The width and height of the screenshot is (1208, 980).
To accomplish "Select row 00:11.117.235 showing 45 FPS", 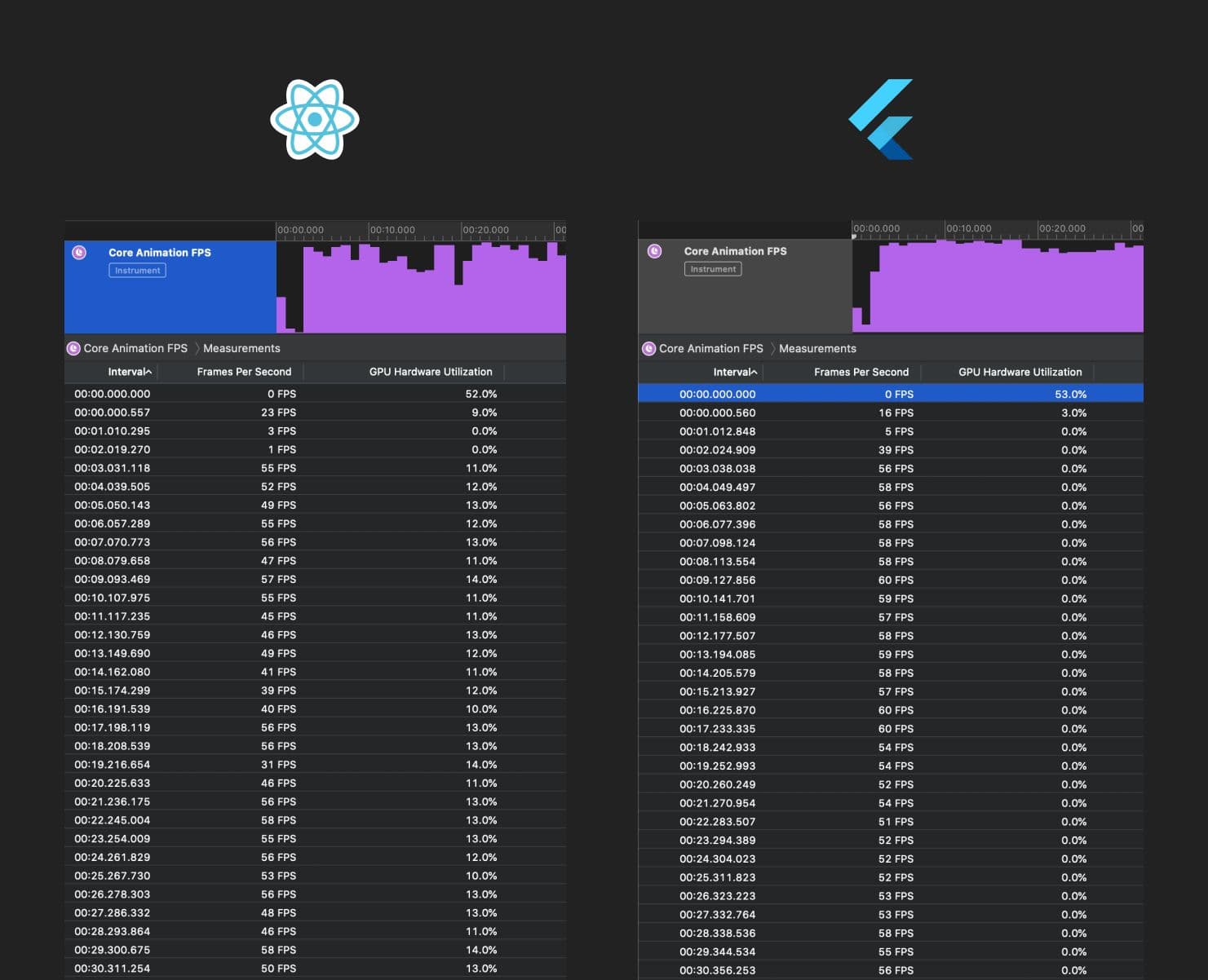I will [315, 616].
